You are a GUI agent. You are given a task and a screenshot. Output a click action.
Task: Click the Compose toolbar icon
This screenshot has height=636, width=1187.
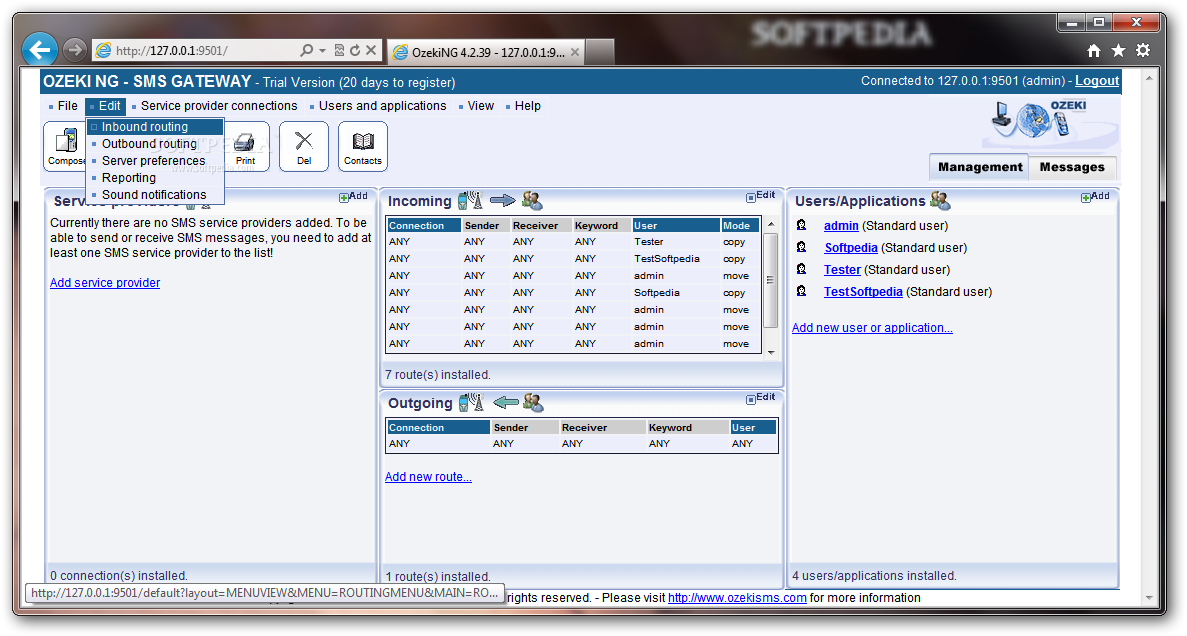coord(65,146)
